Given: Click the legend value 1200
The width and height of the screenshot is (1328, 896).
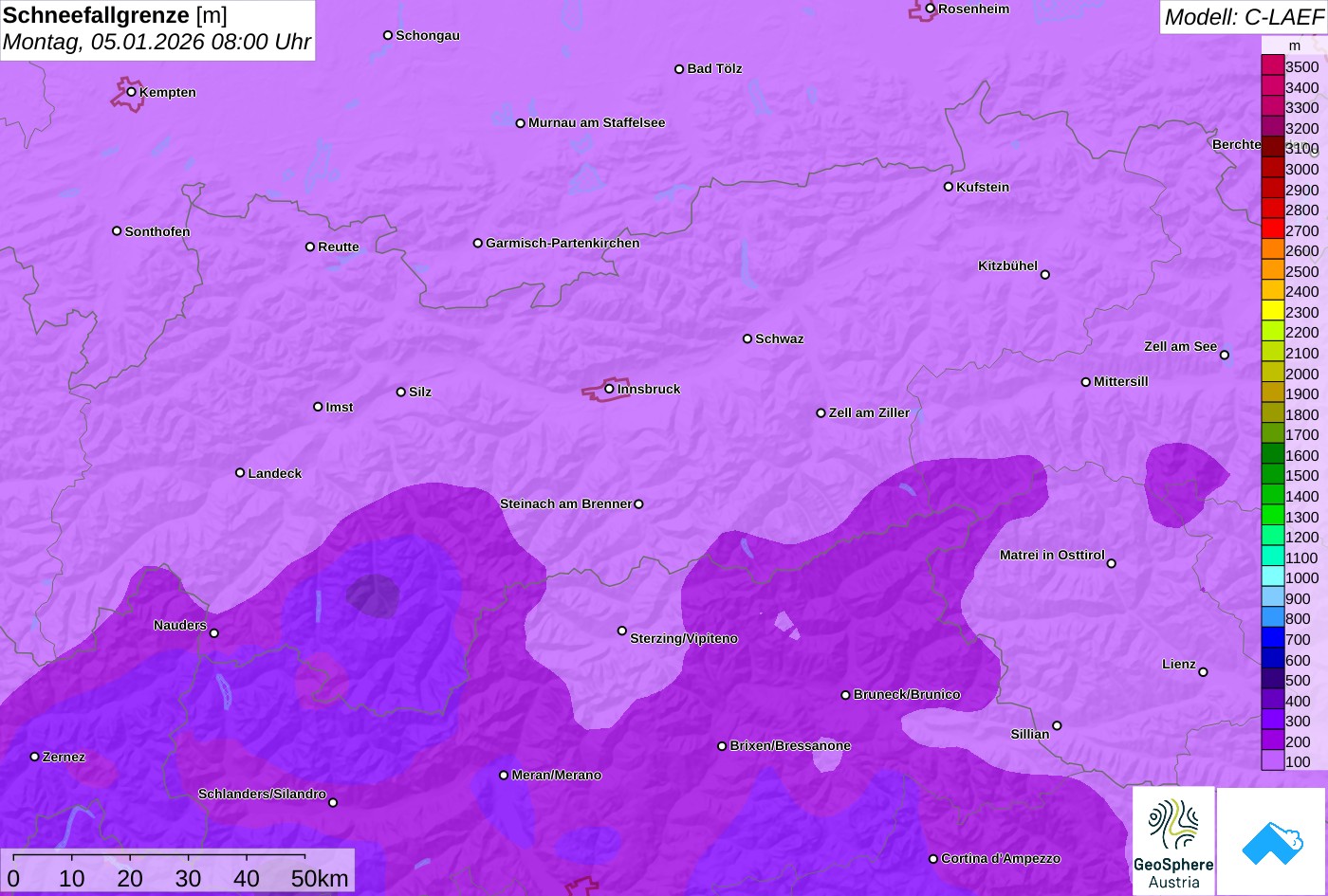Looking at the screenshot, I should point(1301,537).
